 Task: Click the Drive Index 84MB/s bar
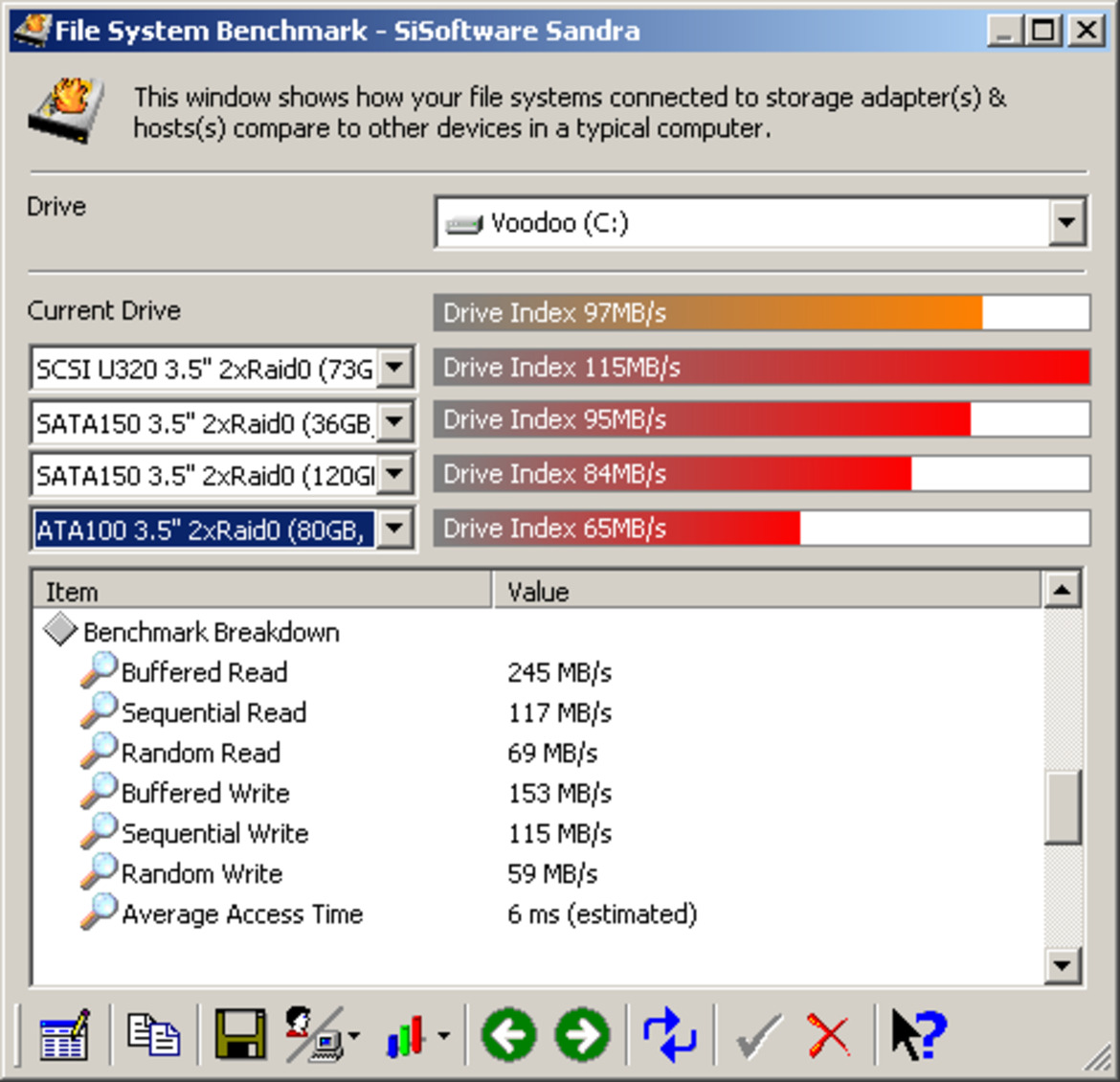click(x=761, y=473)
